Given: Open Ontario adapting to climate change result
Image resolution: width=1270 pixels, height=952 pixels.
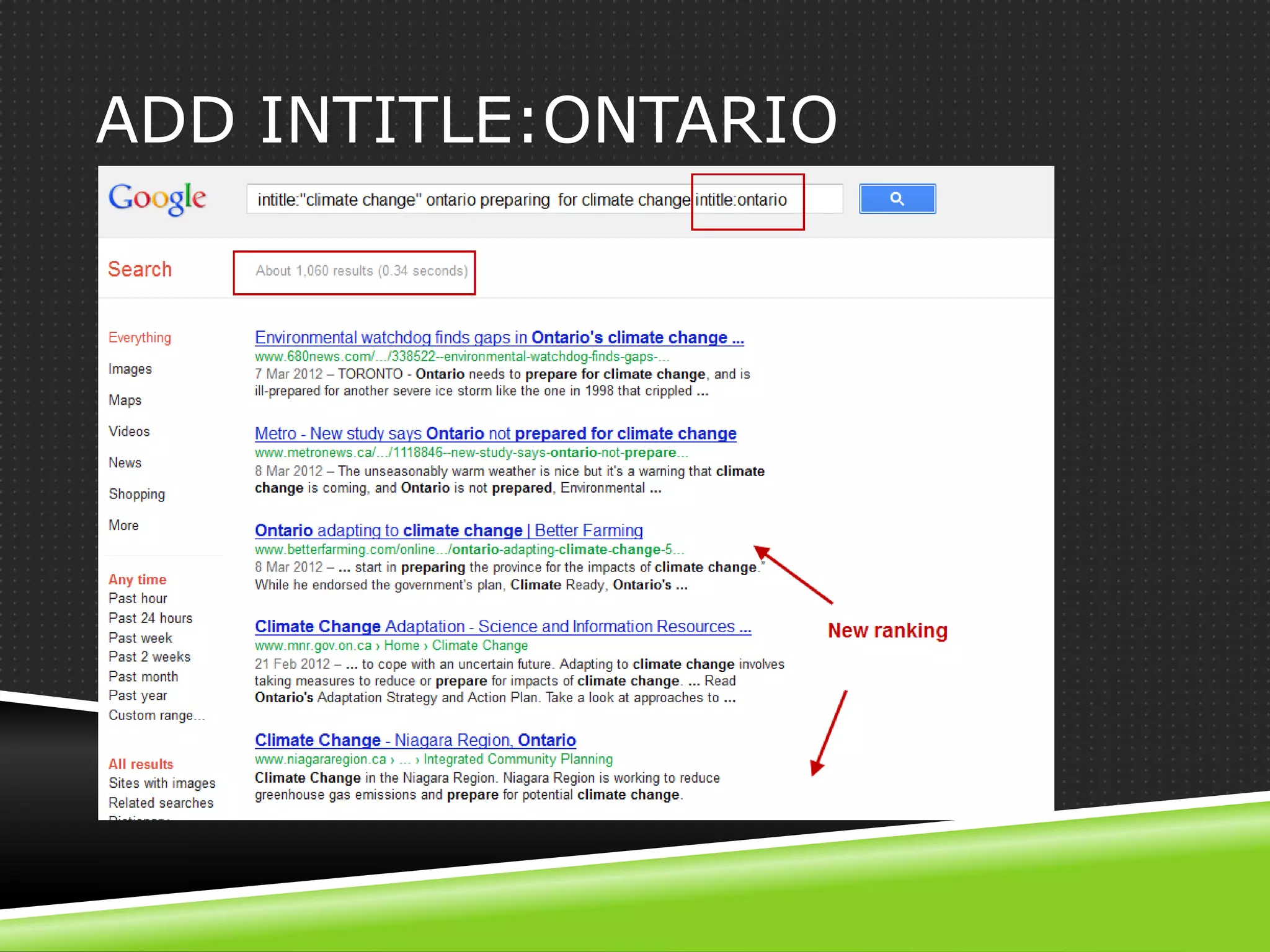Looking at the screenshot, I should tap(449, 531).
